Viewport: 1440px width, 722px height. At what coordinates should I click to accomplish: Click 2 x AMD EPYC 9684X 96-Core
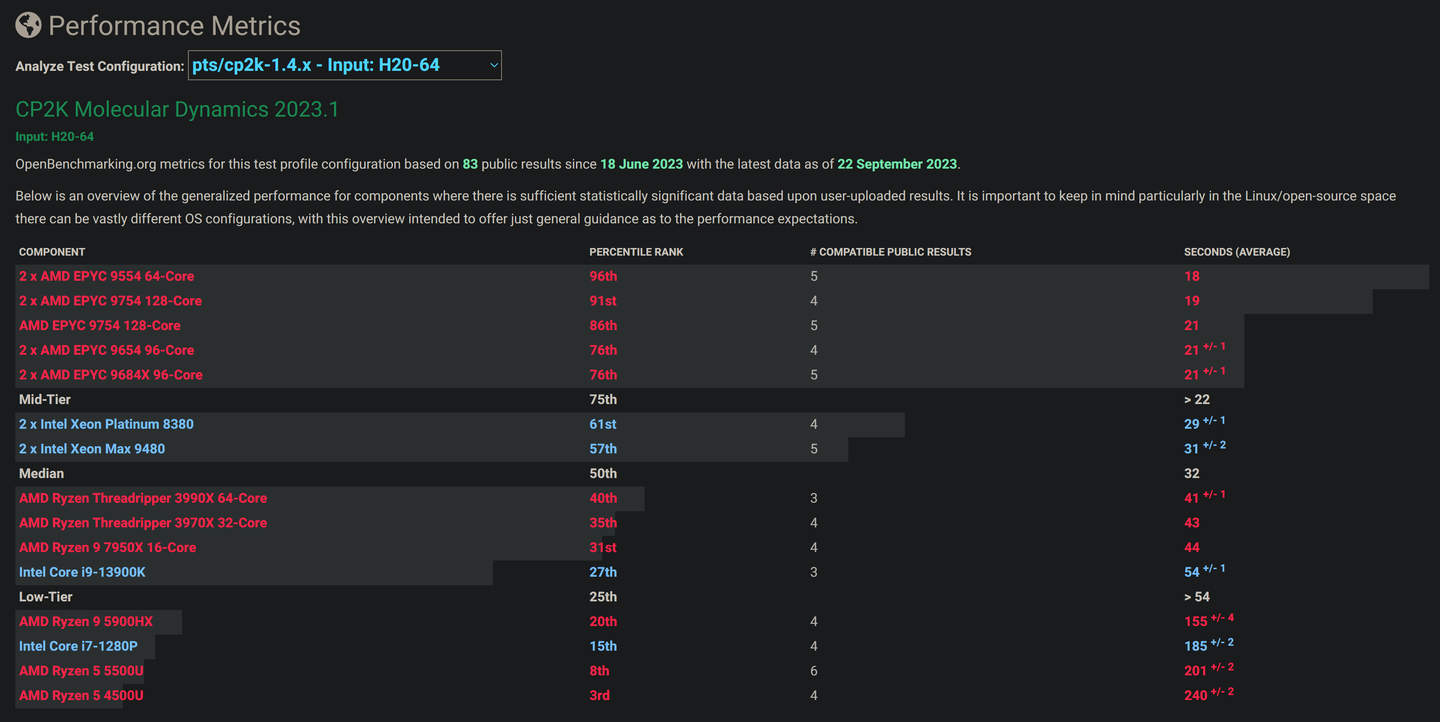coord(110,375)
